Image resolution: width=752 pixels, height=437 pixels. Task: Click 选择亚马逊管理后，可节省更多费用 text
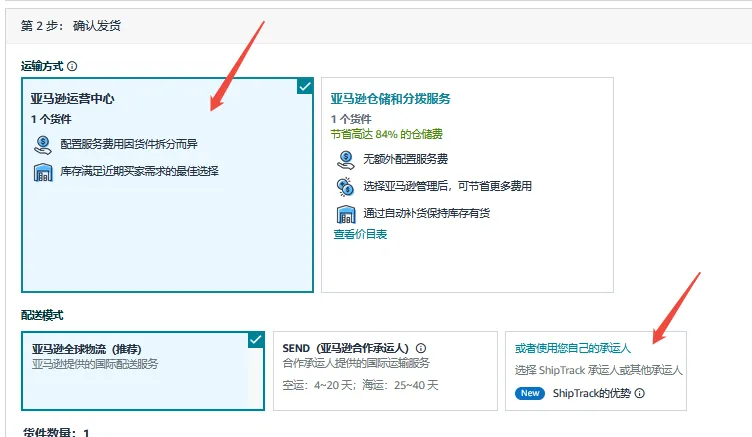click(447, 186)
